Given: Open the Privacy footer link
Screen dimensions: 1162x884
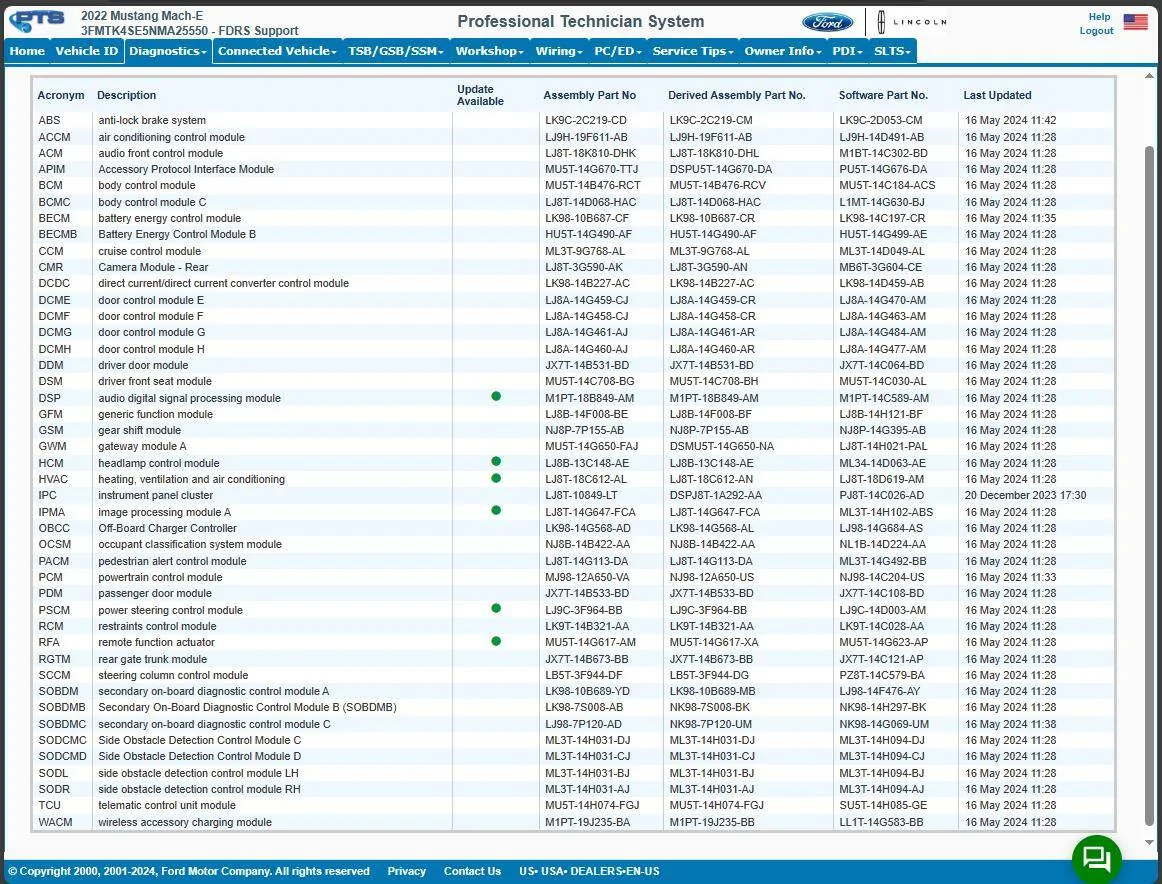Looking at the screenshot, I should (406, 871).
